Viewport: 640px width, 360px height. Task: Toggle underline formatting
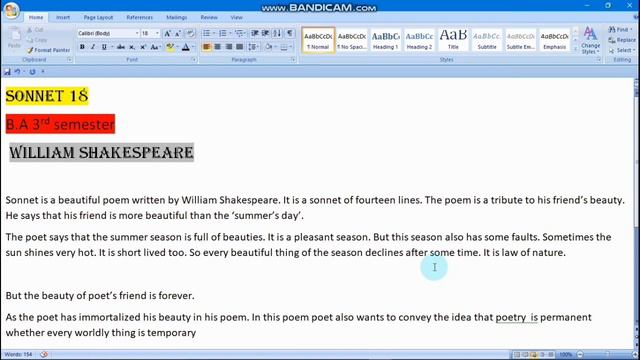(x=104, y=47)
